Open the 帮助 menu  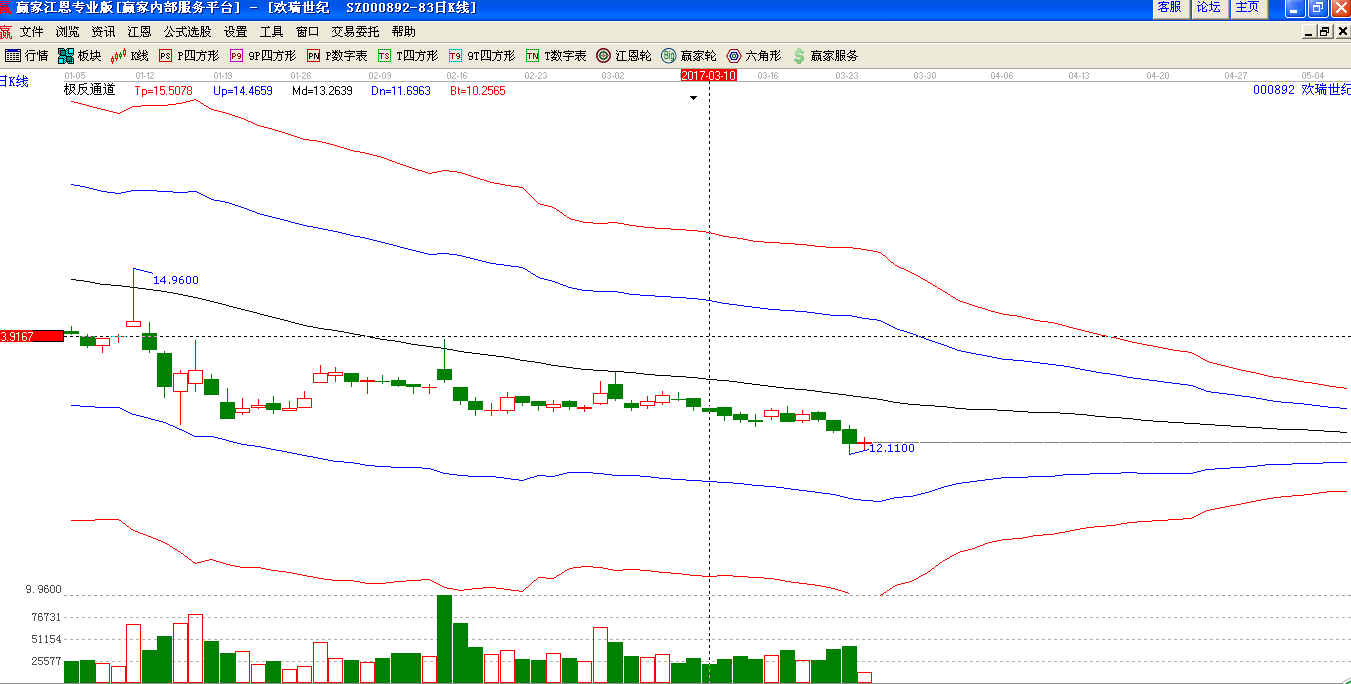pyautogui.click(x=404, y=32)
